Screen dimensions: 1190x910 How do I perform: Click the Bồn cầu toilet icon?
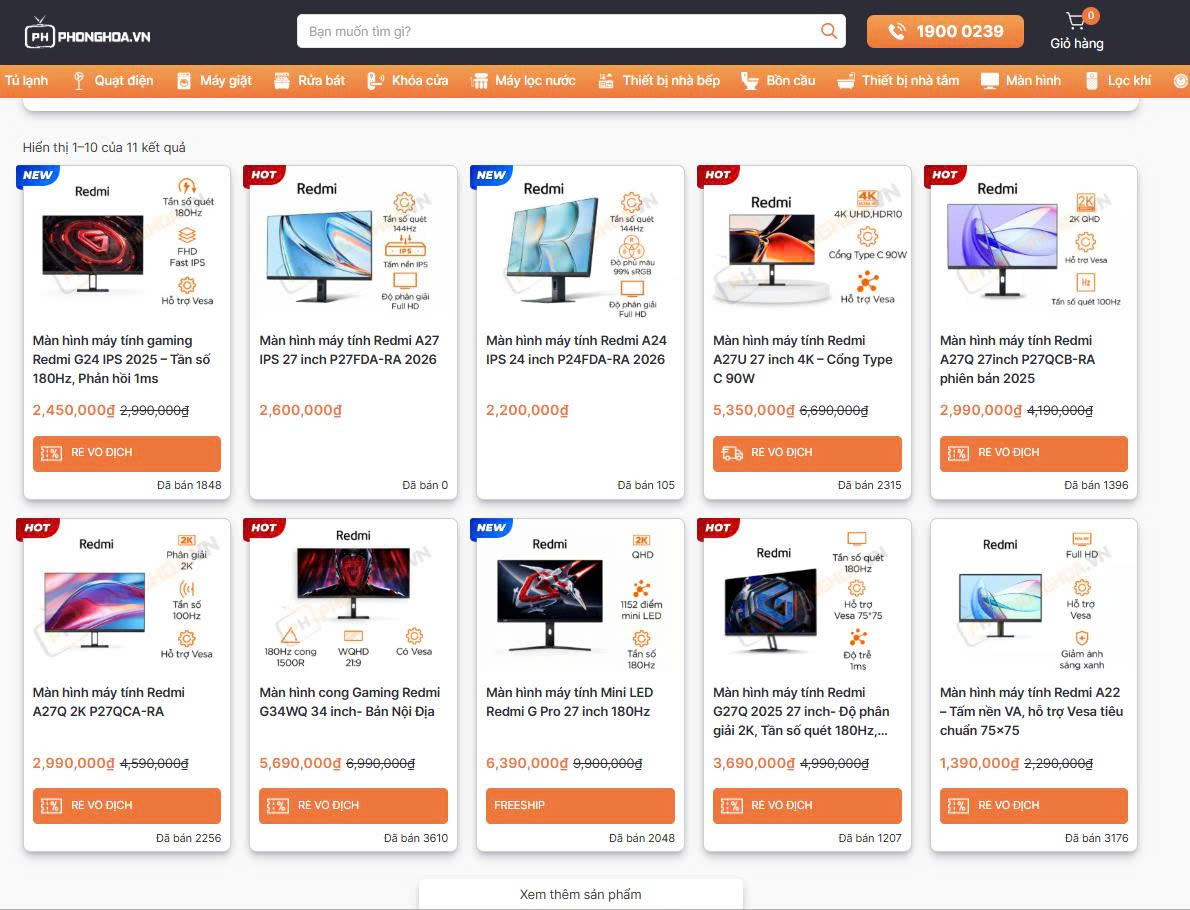tap(749, 81)
